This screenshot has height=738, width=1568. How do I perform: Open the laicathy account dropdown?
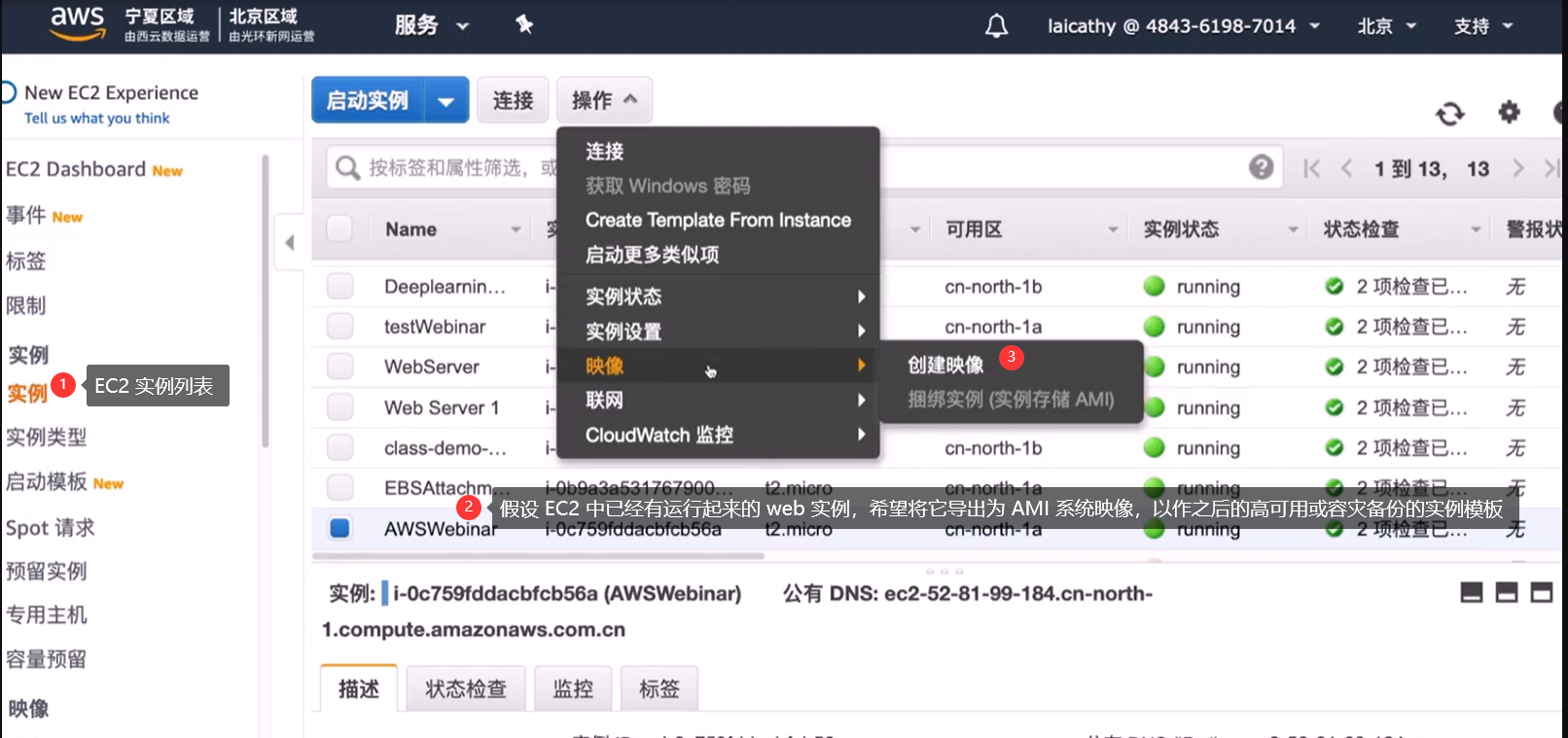pos(1183,26)
